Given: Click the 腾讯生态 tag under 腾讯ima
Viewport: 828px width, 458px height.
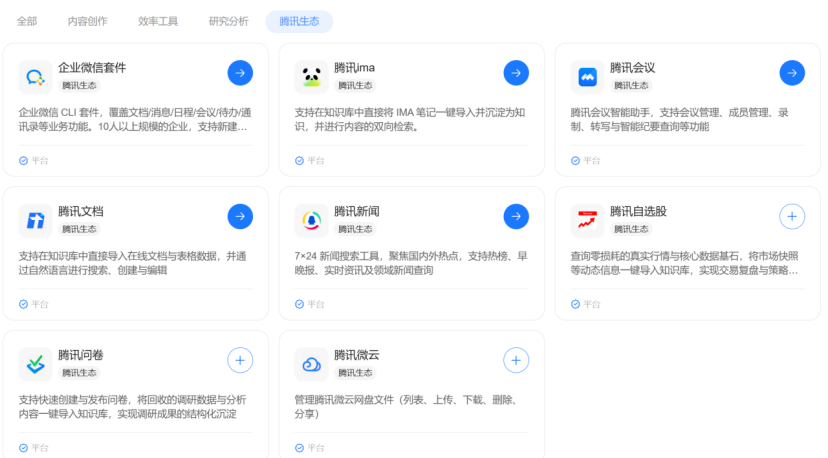Looking at the screenshot, I should tap(355, 86).
